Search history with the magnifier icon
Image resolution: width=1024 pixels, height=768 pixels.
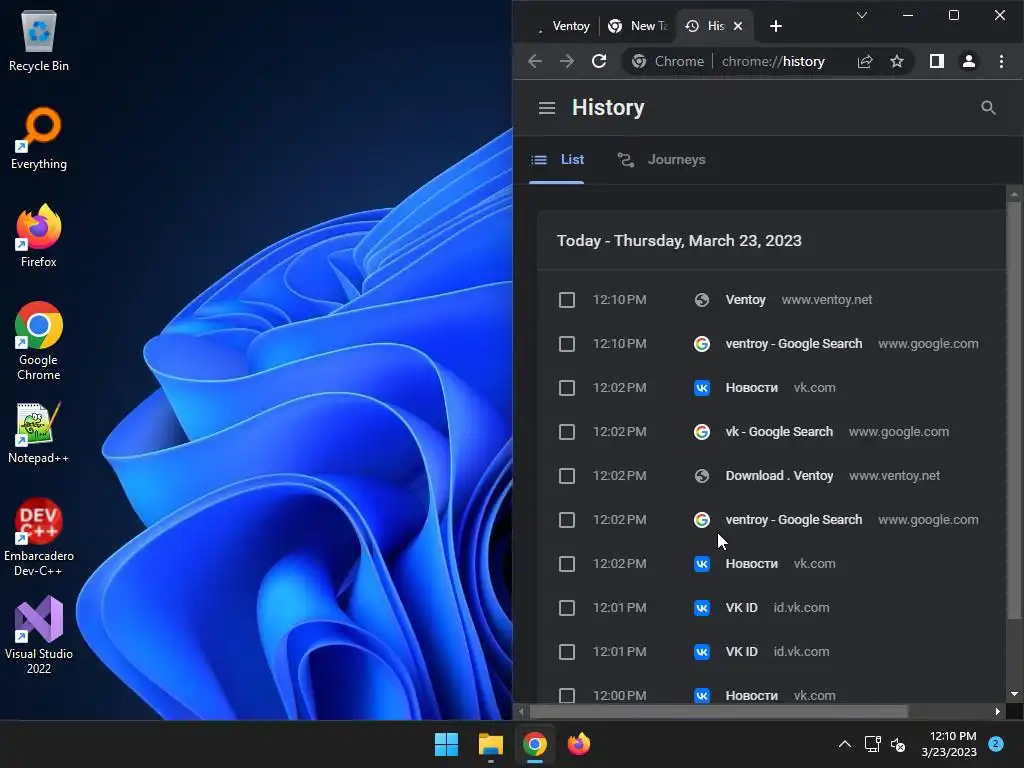(988, 108)
